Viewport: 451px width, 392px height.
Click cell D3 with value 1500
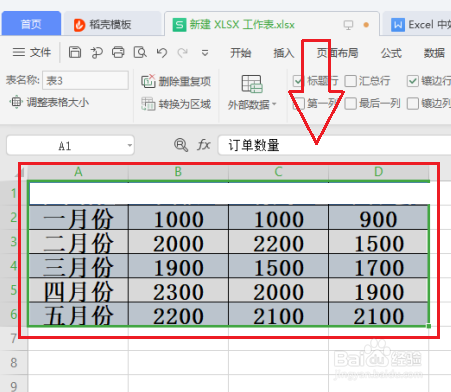[378, 242]
